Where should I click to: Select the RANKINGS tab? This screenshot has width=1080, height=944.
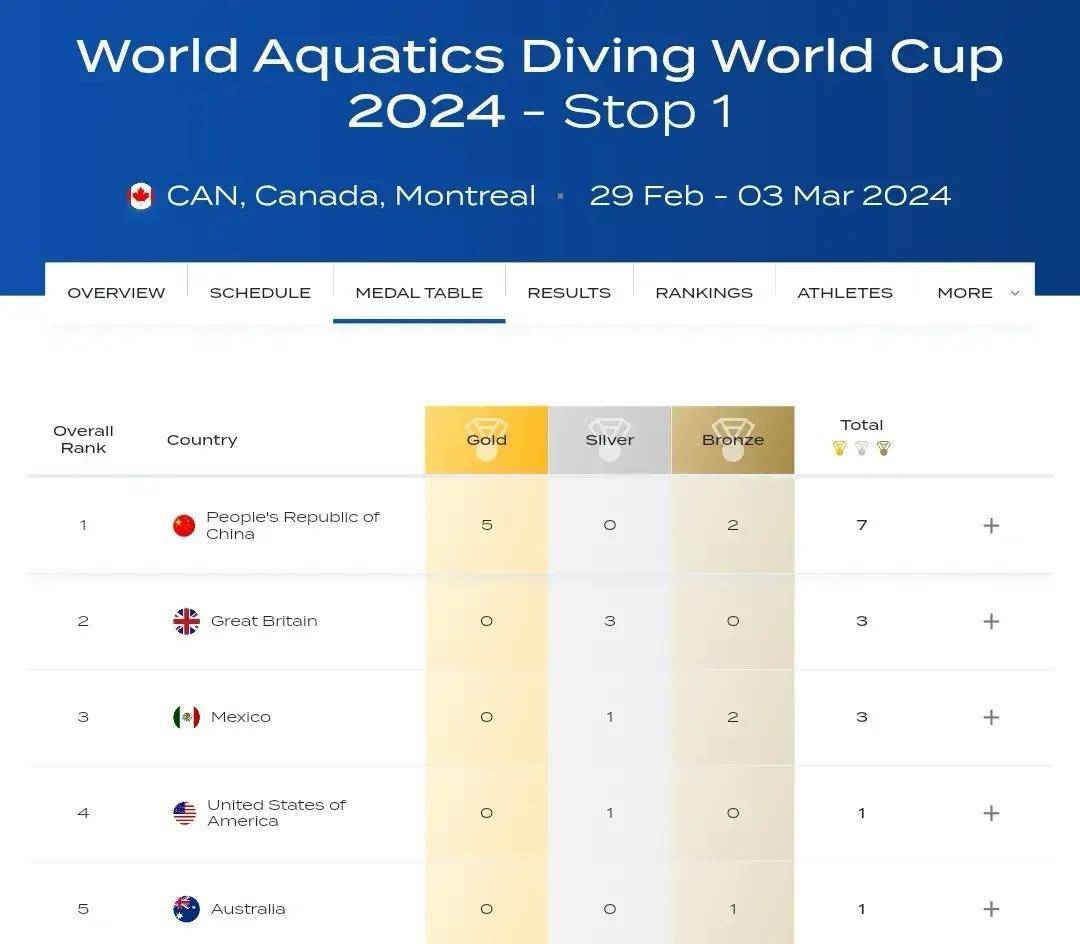[704, 293]
